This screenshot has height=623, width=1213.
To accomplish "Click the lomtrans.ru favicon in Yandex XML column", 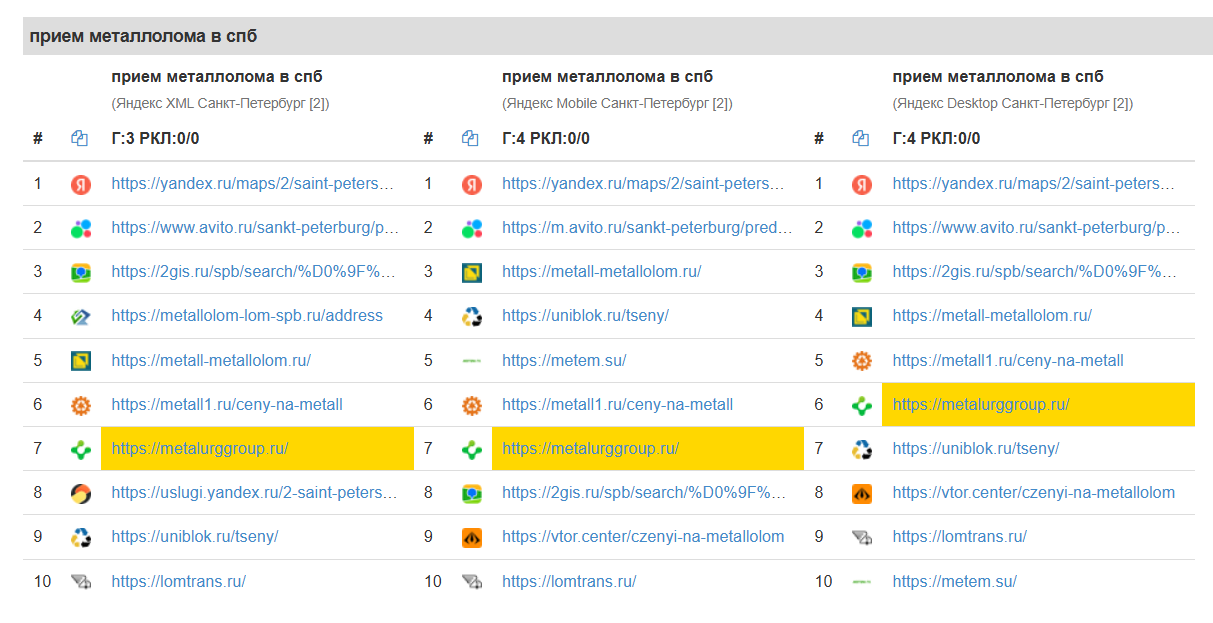I will 81,582.
